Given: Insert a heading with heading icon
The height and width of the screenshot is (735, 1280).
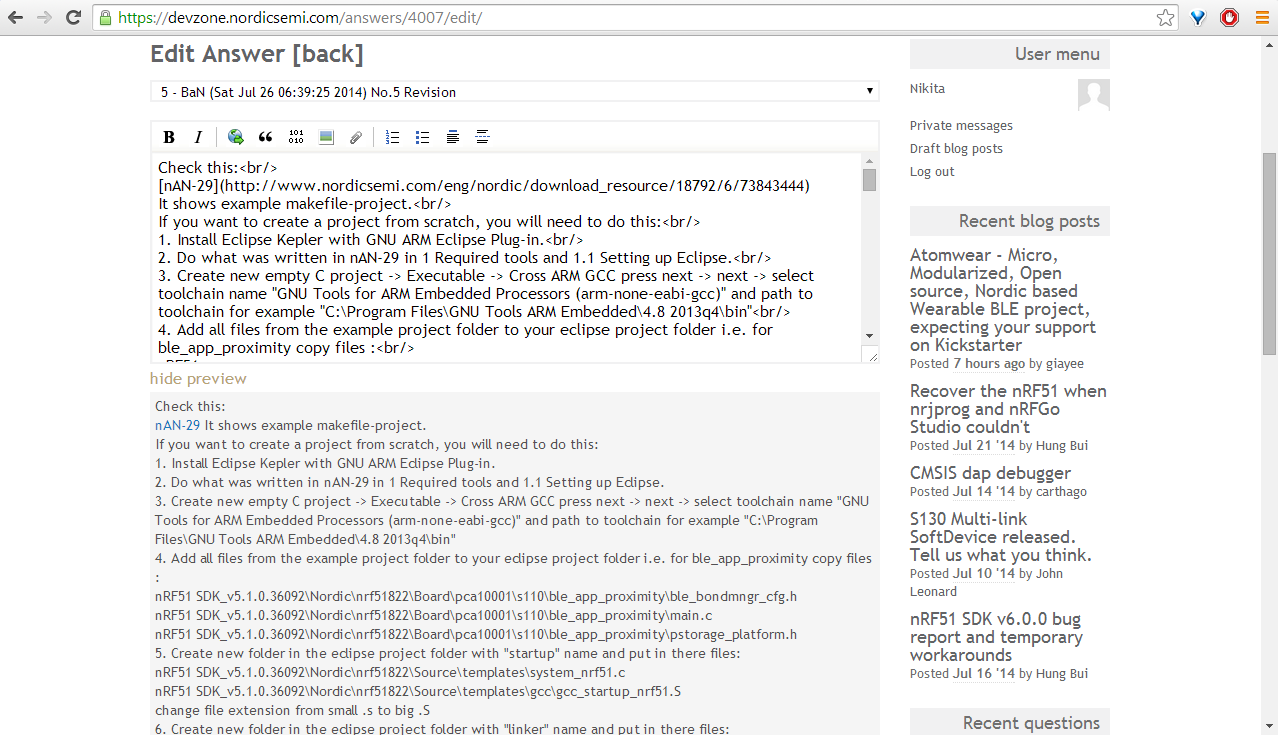Looking at the screenshot, I should tap(452, 137).
